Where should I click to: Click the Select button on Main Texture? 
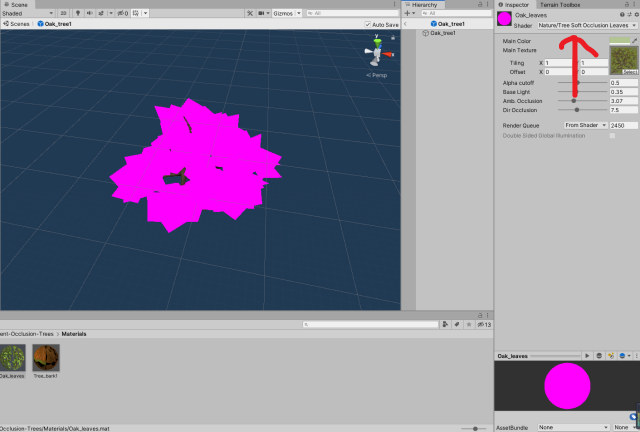pyautogui.click(x=630, y=72)
